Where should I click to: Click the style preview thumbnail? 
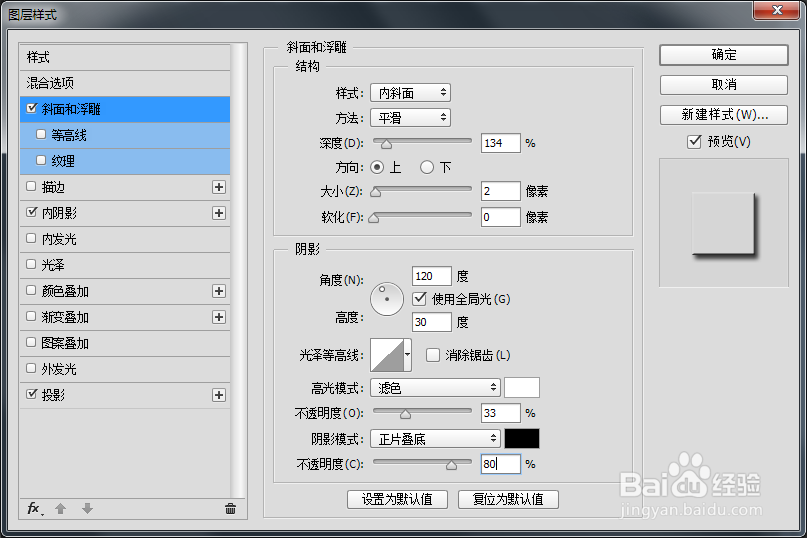point(724,222)
